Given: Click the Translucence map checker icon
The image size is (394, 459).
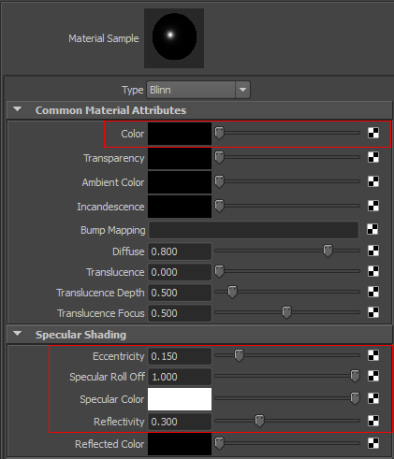Looking at the screenshot, I should point(373,271).
